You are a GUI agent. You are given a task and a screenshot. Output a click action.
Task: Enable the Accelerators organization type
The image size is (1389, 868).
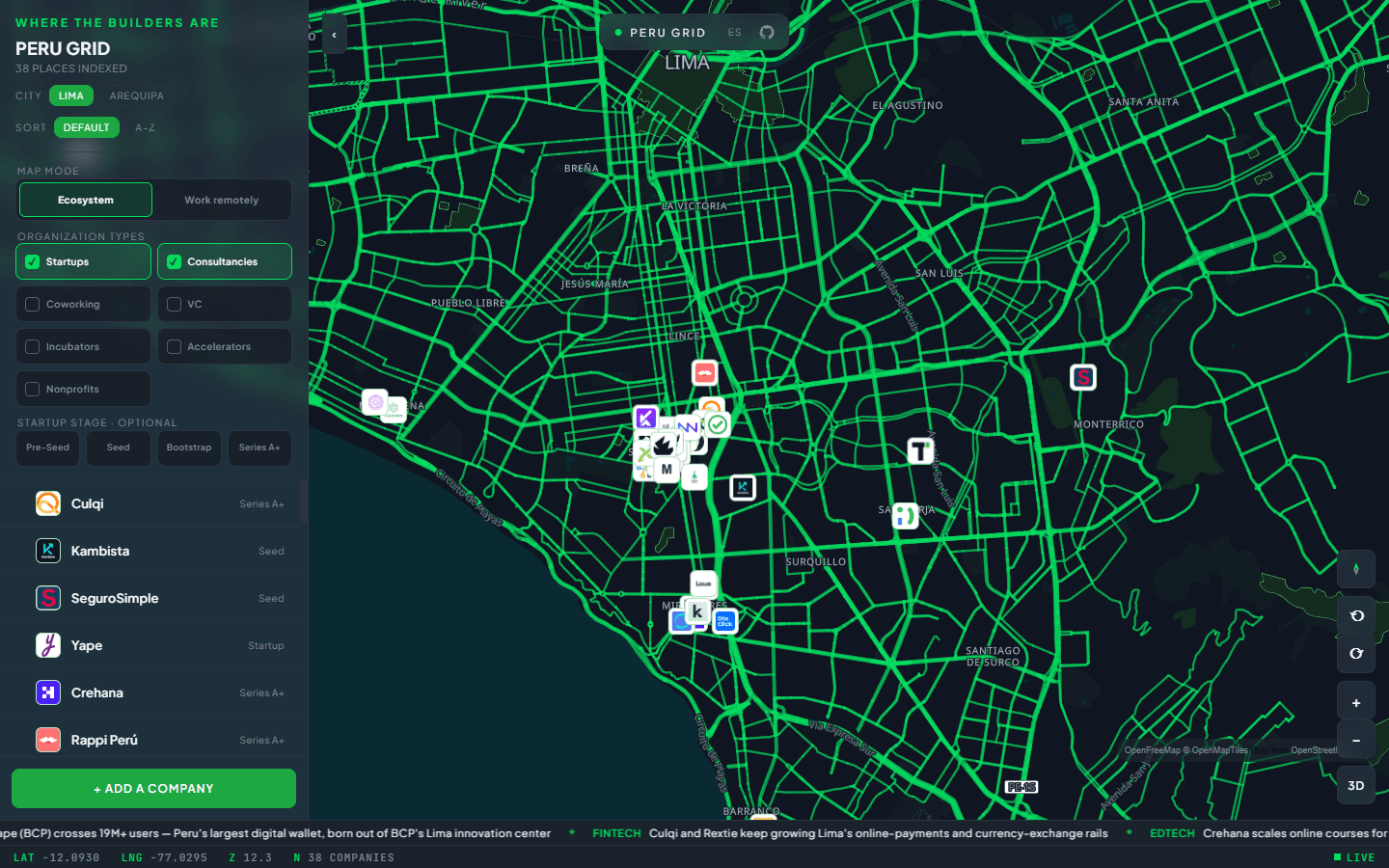coord(225,346)
